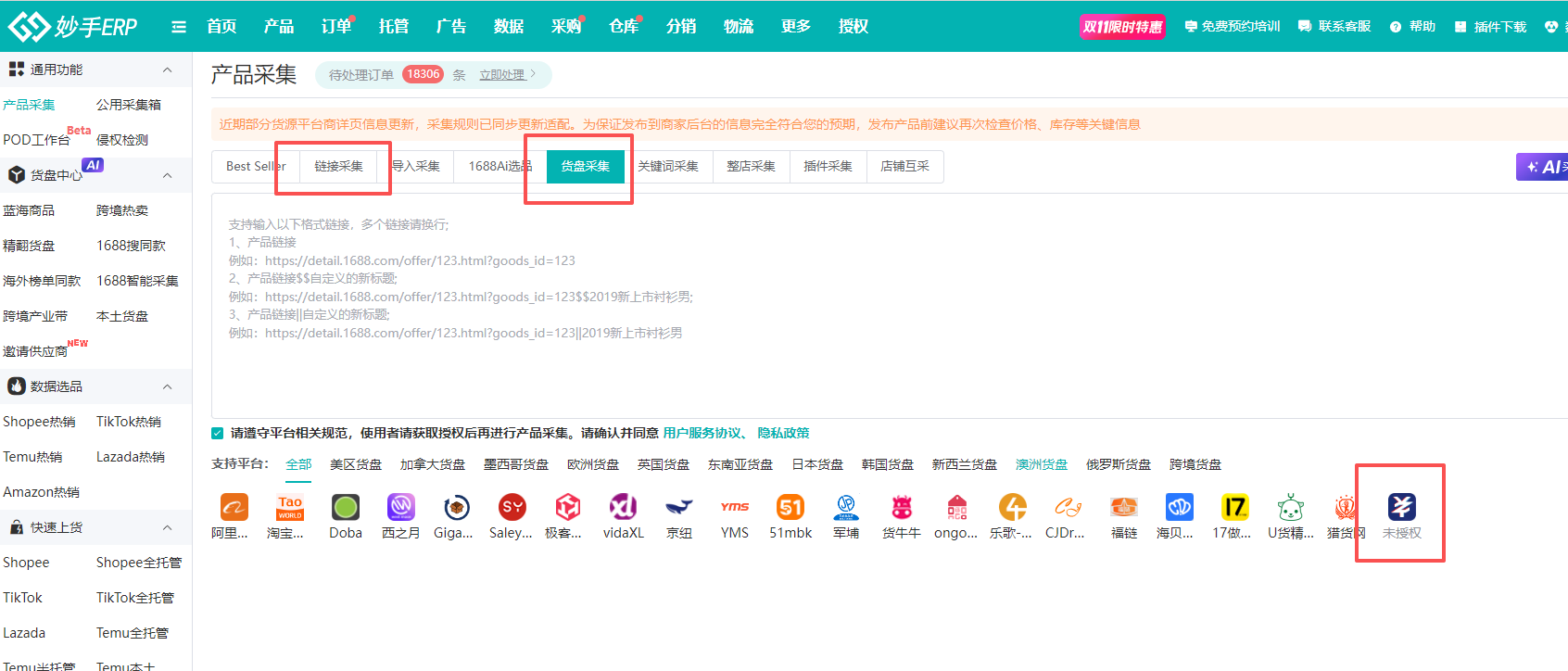
Task: Click the 阿里 platform icon
Action: point(234,507)
